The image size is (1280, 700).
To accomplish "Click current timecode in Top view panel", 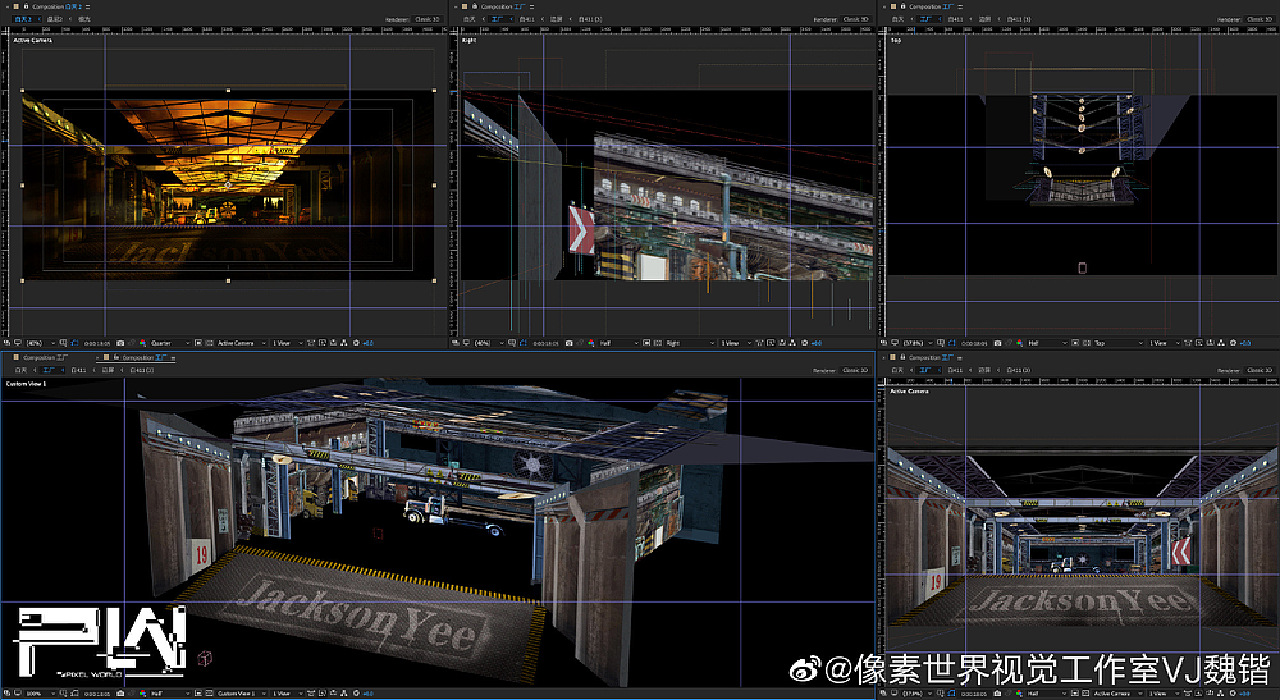I will [974, 343].
